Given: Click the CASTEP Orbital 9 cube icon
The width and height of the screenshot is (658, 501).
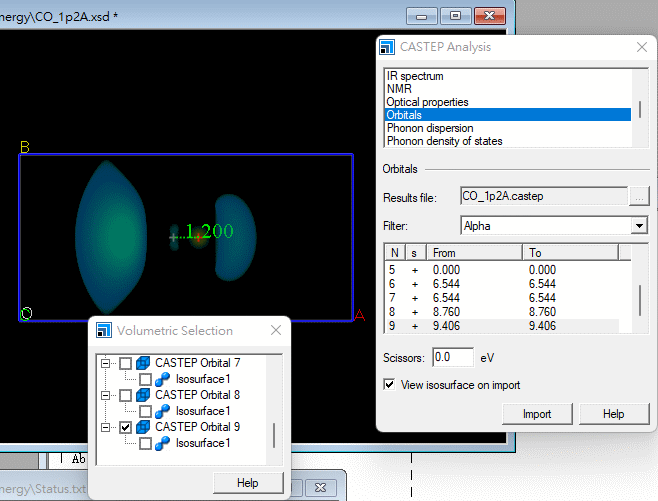Looking at the screenshot, I should (143, 427).
